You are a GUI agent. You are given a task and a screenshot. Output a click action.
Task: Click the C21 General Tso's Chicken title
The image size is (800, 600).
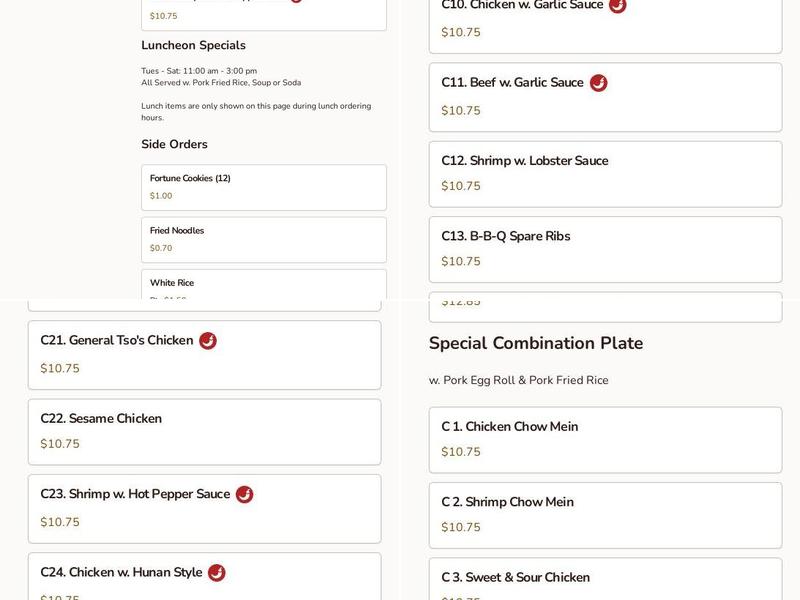tap(116, 340)
